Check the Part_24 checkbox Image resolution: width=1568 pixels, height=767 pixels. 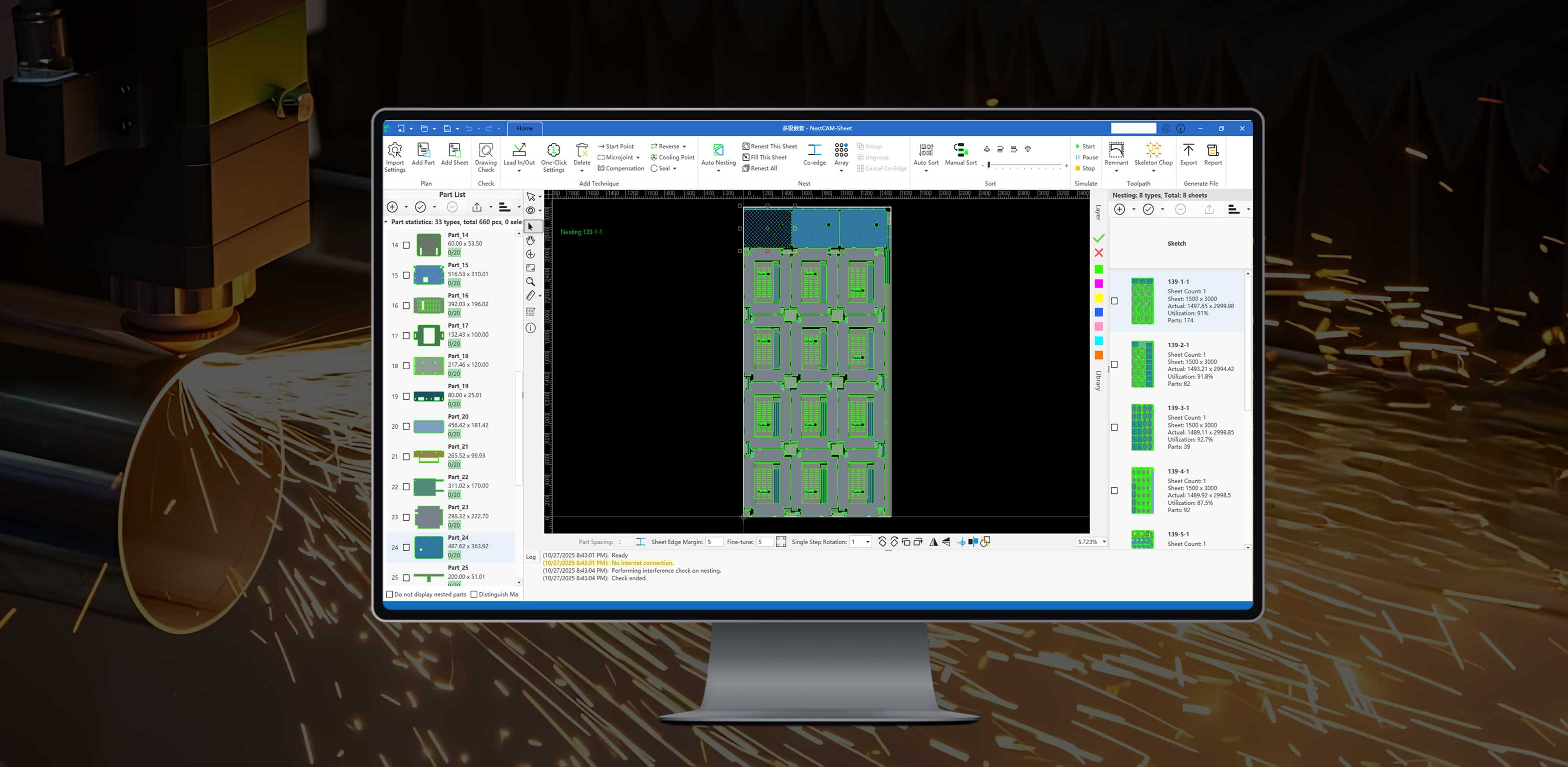click(406, 547)
